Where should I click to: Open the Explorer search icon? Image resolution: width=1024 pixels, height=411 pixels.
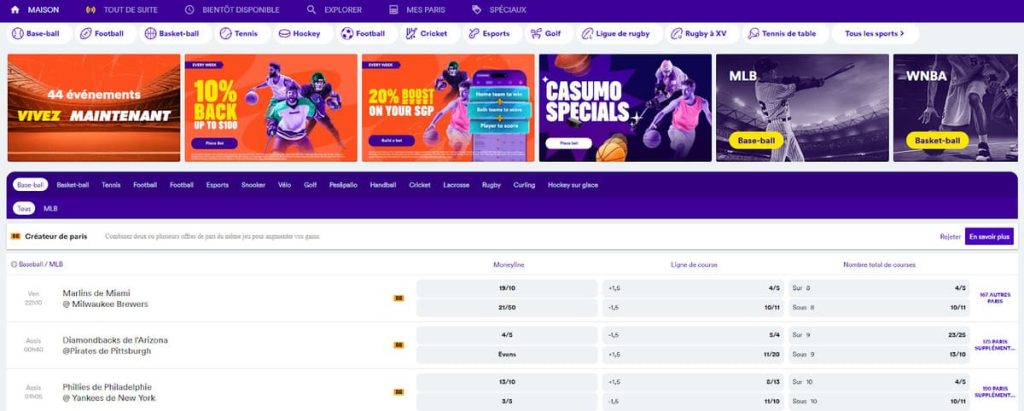point(312,10)
